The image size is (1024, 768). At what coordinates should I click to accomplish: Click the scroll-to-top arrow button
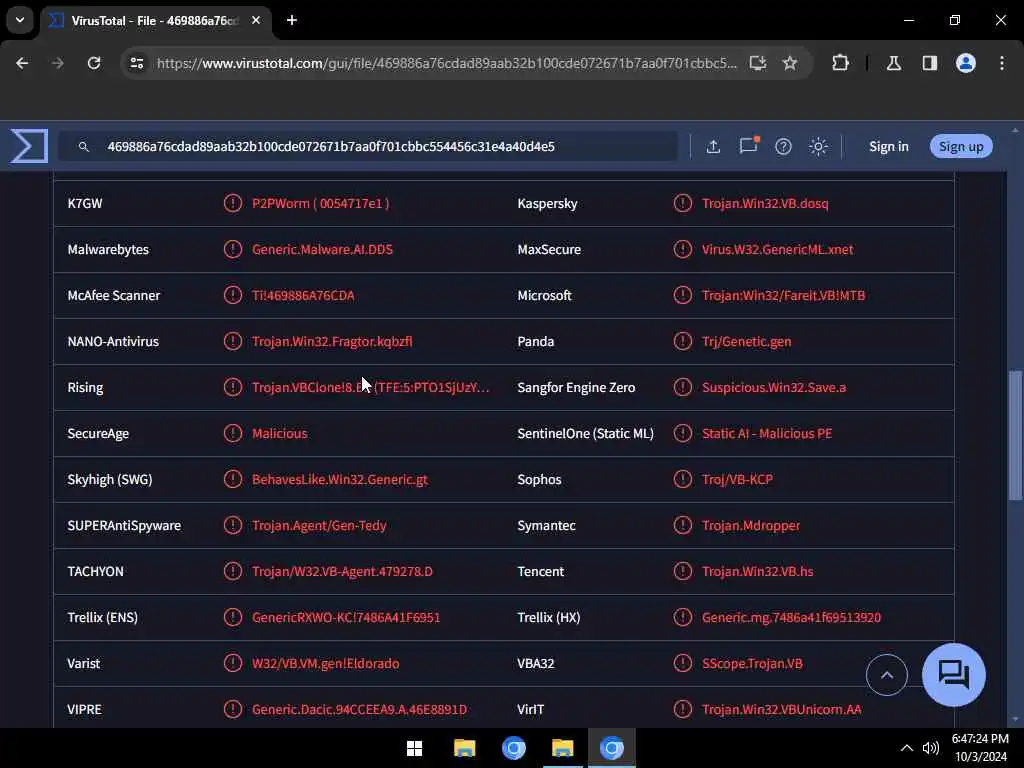click(886, 675)
